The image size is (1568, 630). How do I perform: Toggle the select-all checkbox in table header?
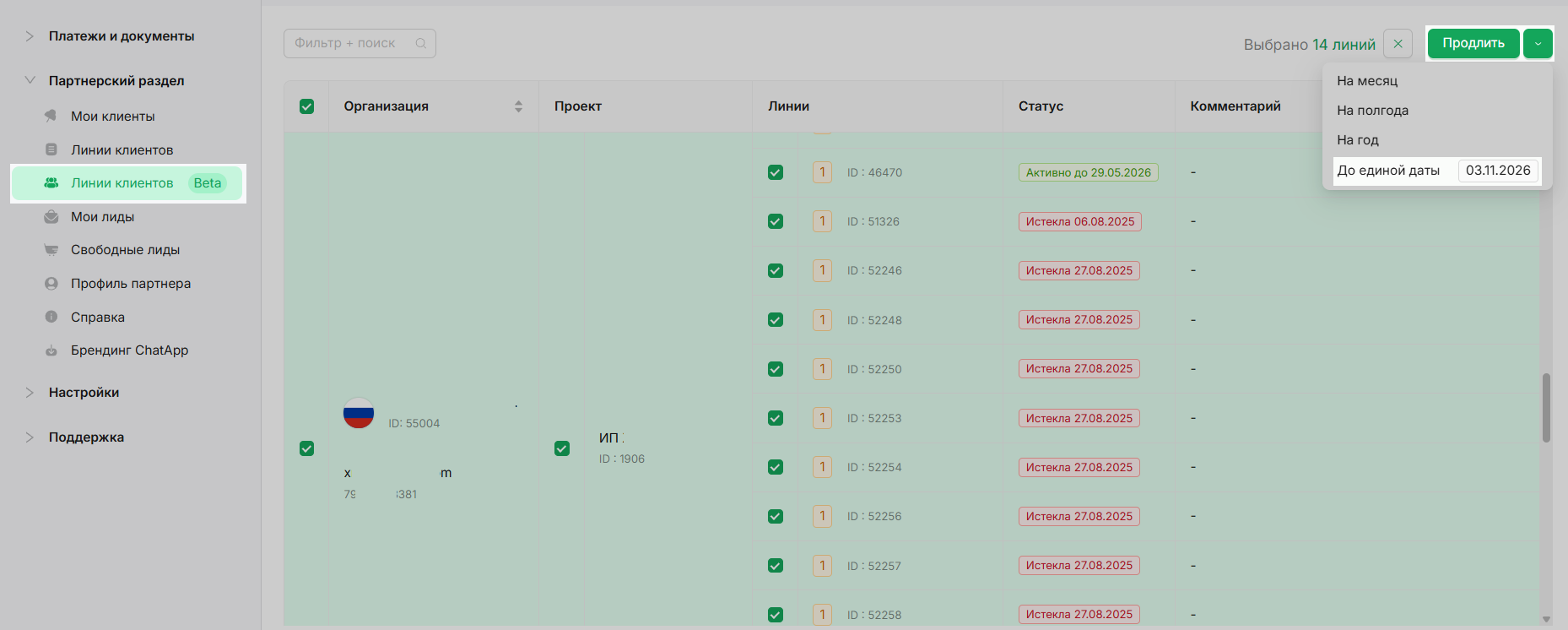click(306, 106)
